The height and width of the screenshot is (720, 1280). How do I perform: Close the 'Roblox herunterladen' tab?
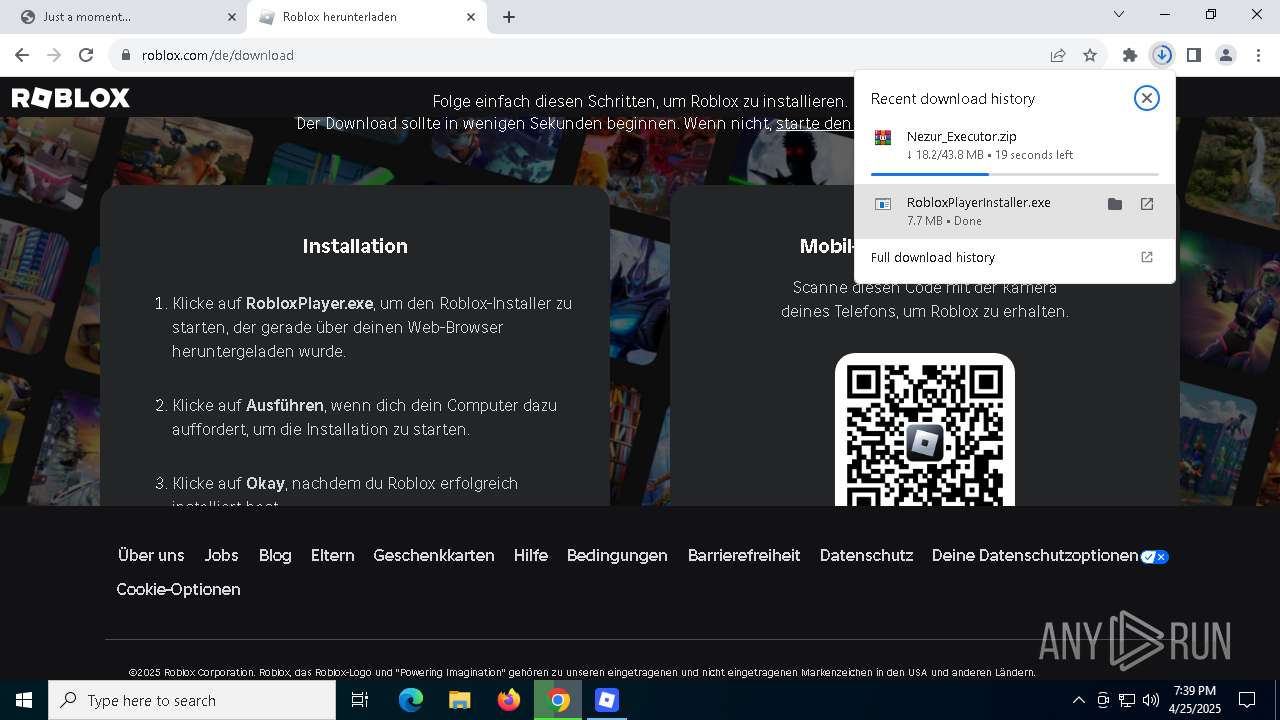coord(471,17)
